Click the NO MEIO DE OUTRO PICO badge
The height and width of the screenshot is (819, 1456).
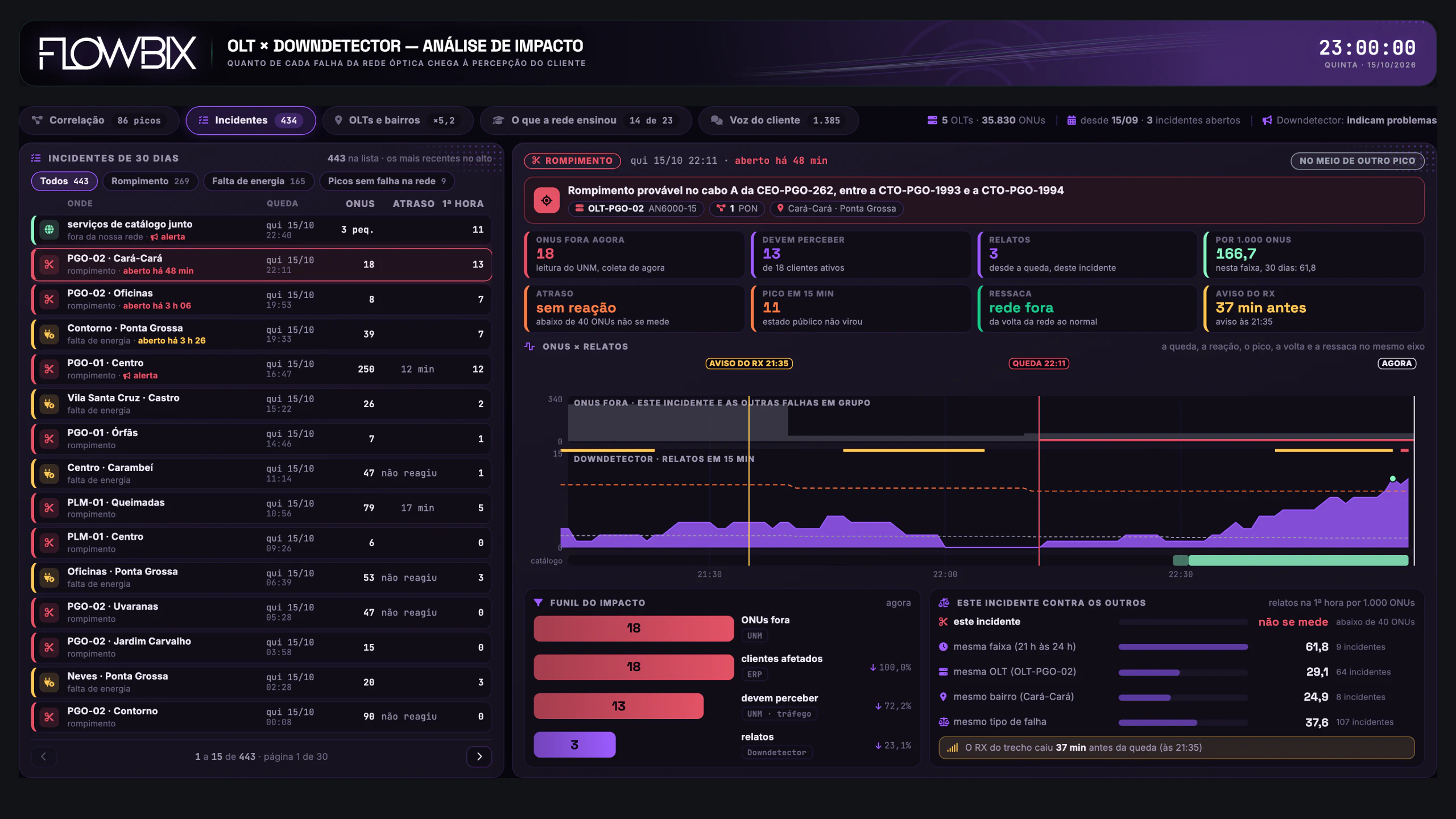pos(1357,161)
